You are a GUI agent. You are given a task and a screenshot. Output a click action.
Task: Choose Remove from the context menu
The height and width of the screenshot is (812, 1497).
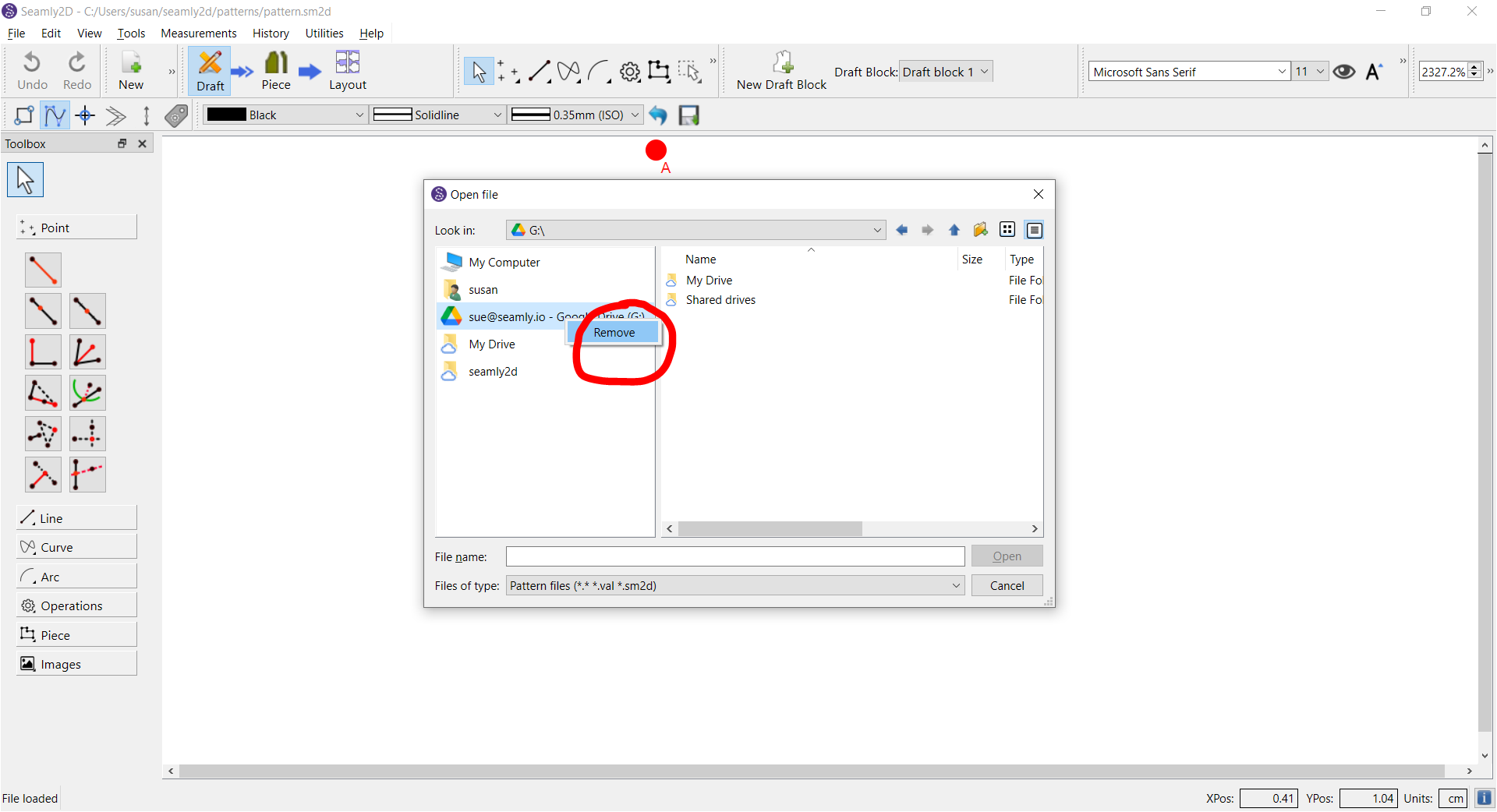tap(614, 333)
